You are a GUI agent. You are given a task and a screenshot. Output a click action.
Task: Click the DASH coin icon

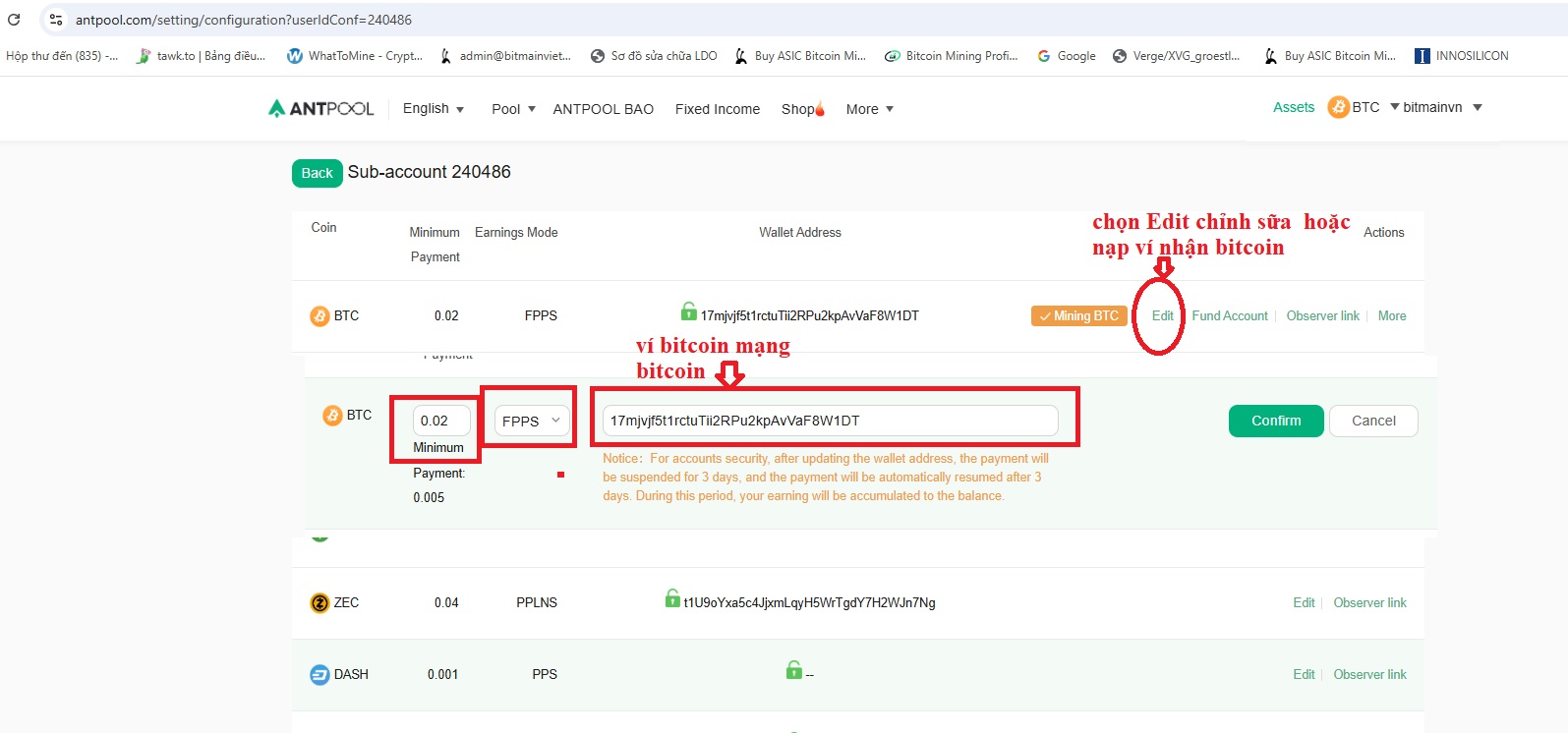[319, 674]
